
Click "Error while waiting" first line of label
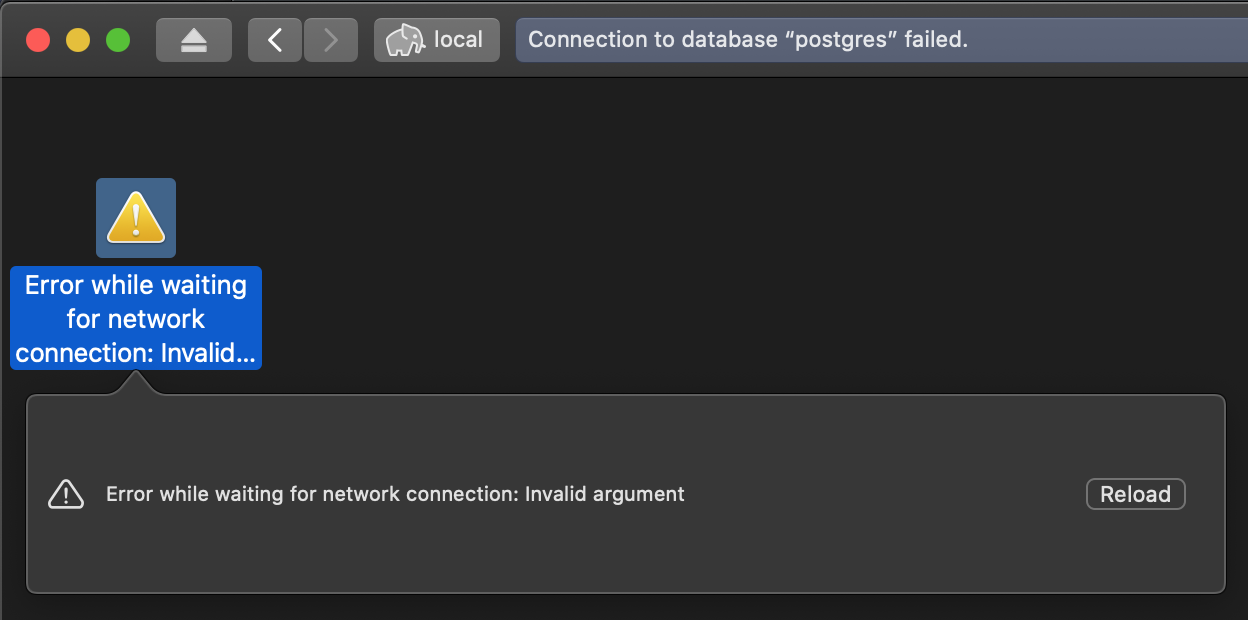(136, 285)
